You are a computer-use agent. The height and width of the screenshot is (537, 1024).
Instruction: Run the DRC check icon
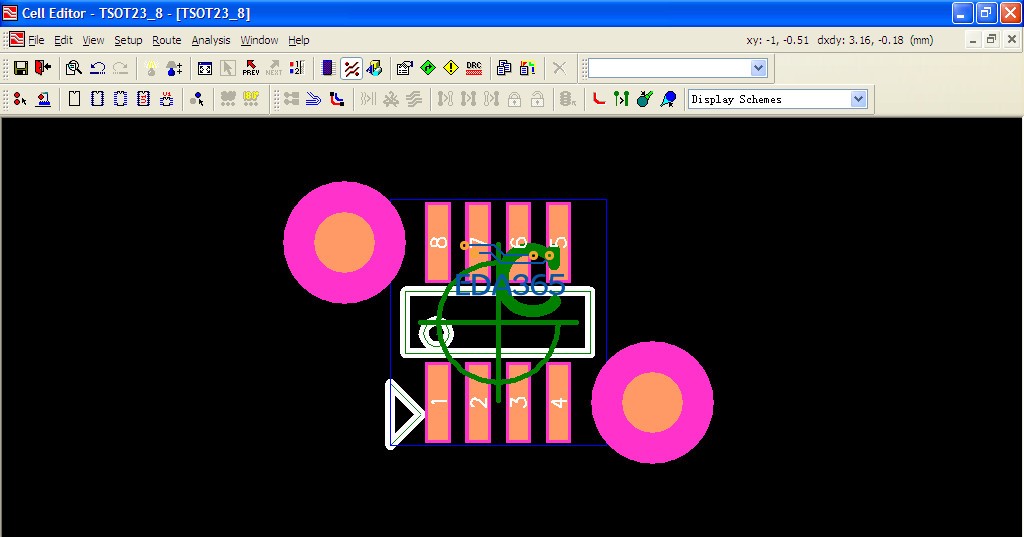point(474,68)
